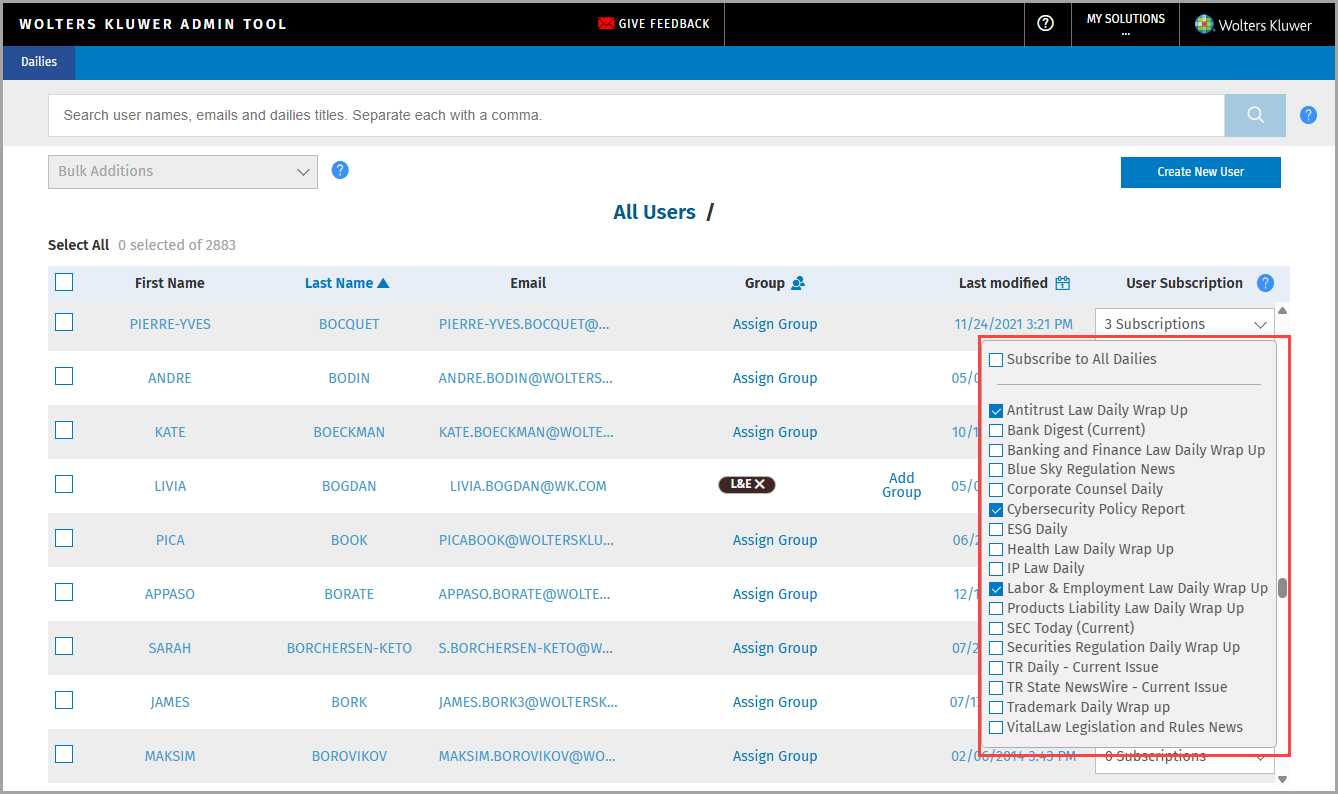The height and width of the screenshot is (794, 1338).
Task: Open the My Solutions menu
Action: pos(1125,24)
